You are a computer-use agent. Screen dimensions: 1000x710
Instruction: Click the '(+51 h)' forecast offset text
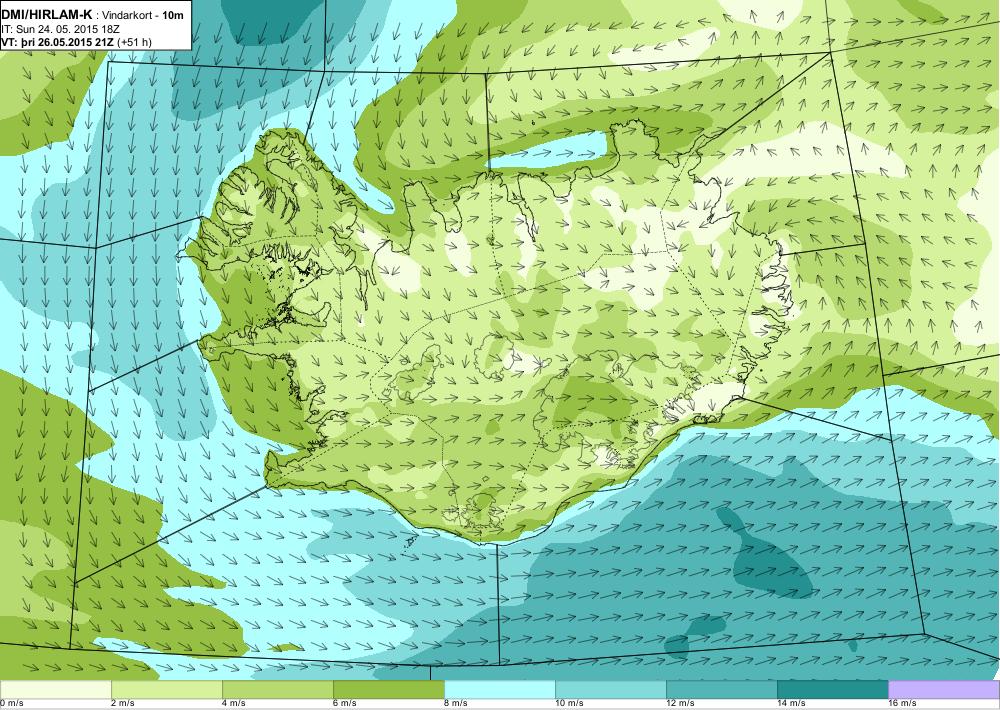click(135, 42)
